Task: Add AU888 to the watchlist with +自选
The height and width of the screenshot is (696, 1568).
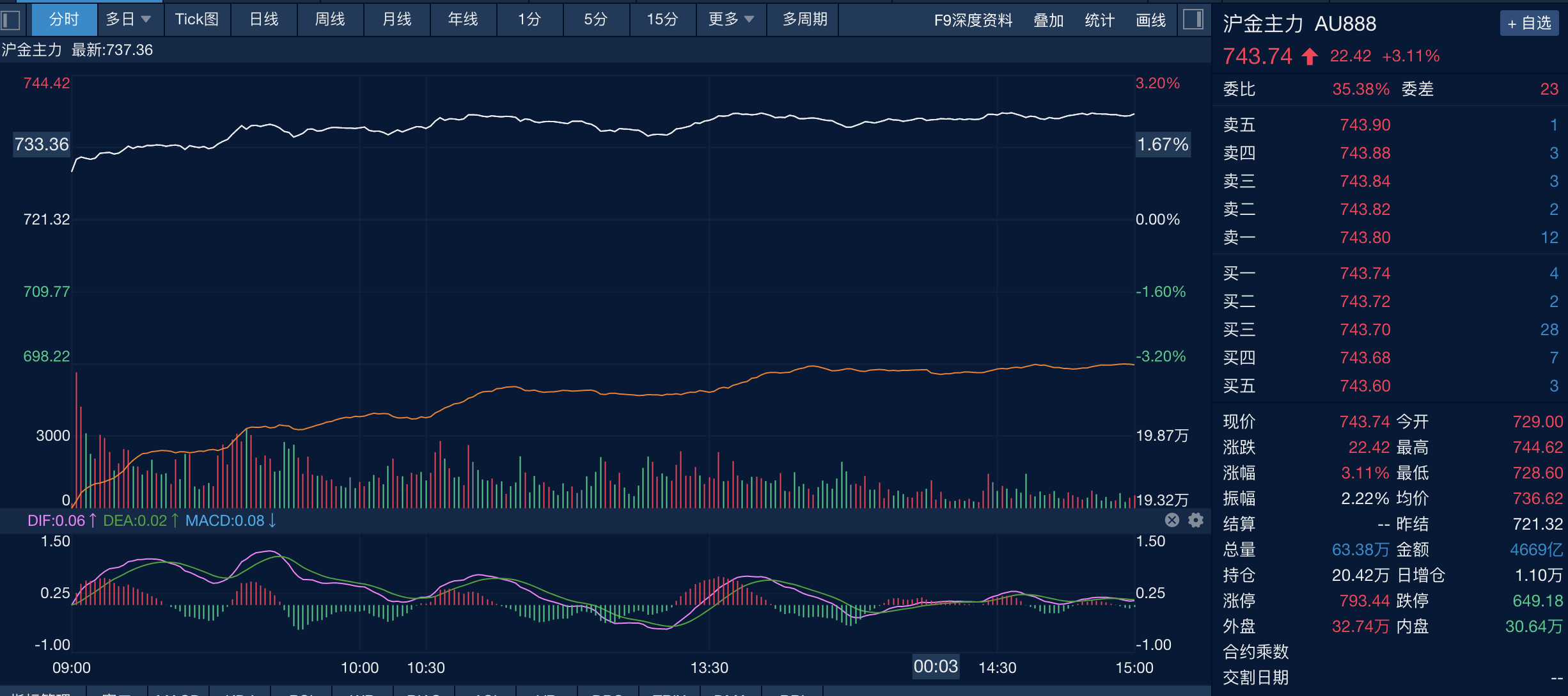Action: click(1528, 24)
